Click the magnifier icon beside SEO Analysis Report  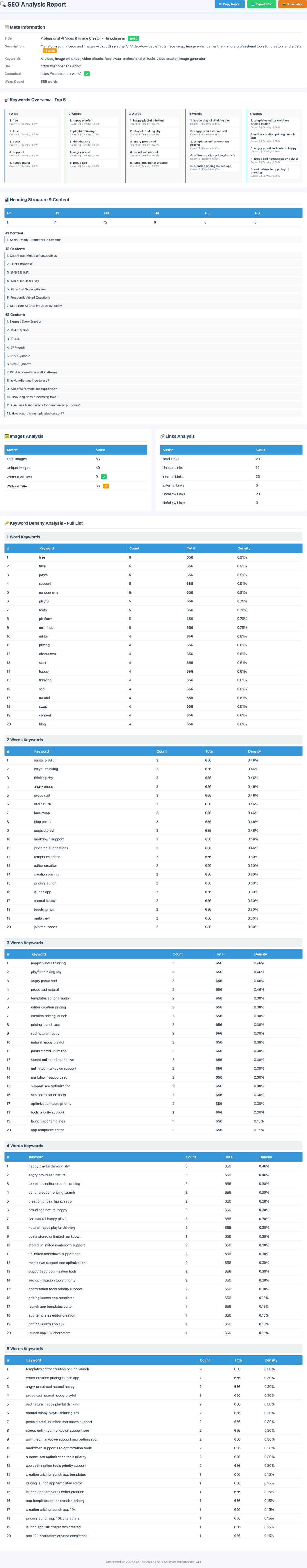[x=3, y=5]
